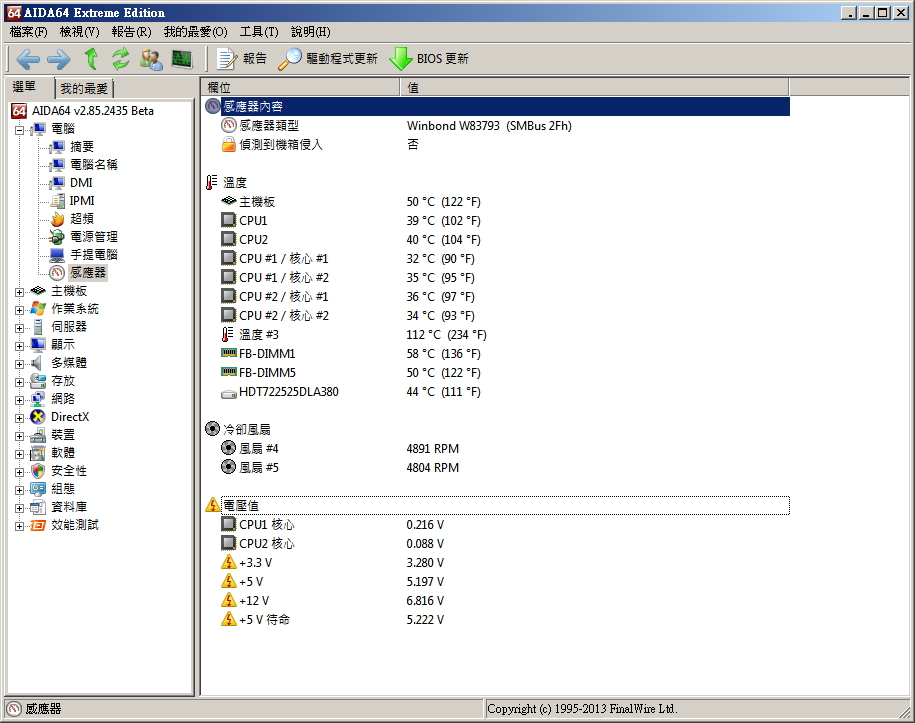Open the 工具(T) menu
Screen dimensions: 915x723
coord(259,32)
